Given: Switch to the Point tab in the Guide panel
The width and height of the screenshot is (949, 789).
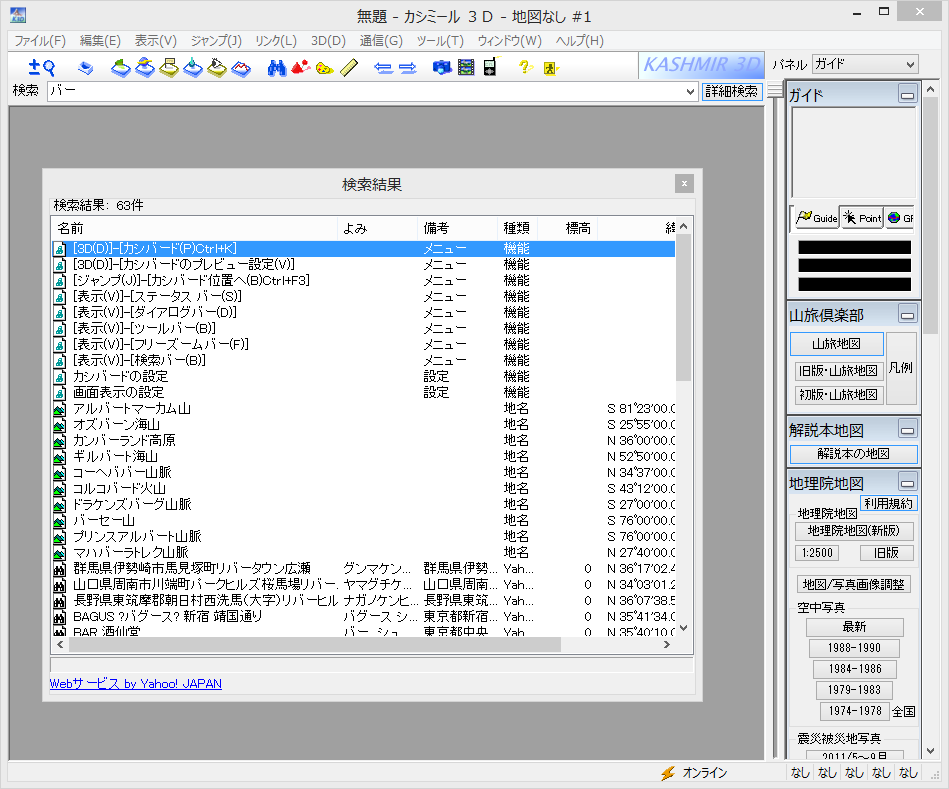Looking at the screenshot, I should pos(860,218).
